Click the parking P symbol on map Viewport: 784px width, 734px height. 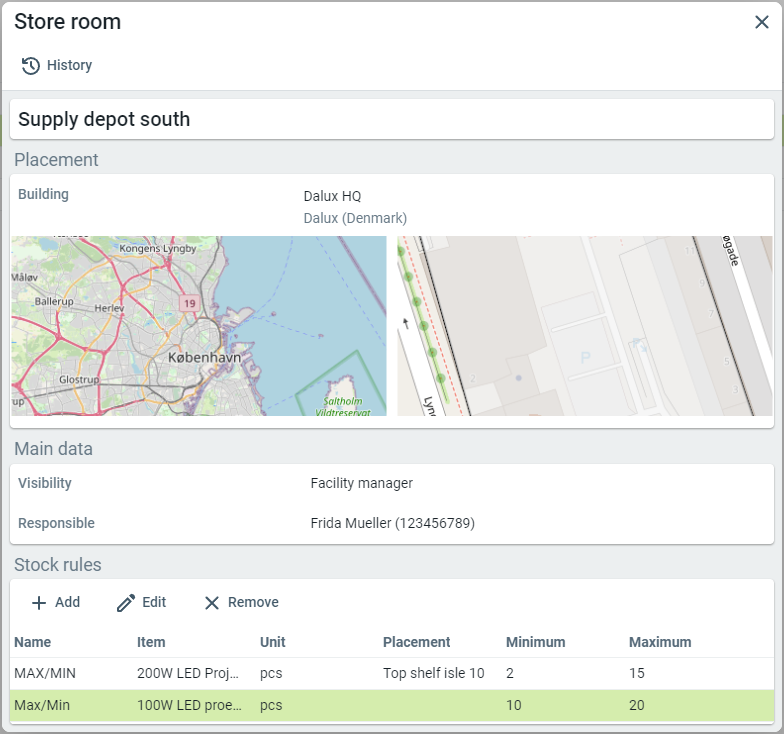point(586,358)
